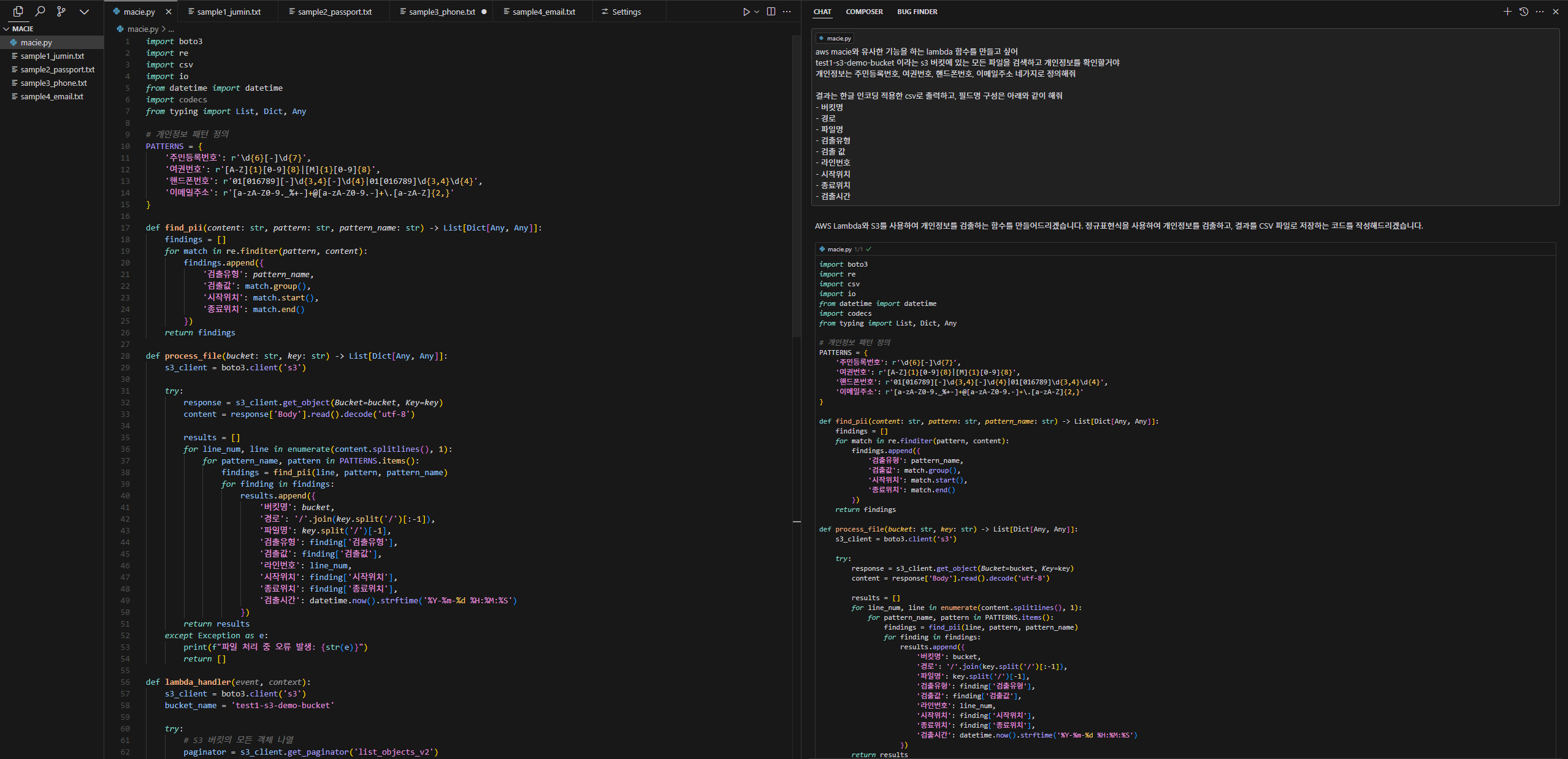Viewport: 1568px width, 759px height.
Task: Open the Source Control branch icon
Action: tap(61, 11)
